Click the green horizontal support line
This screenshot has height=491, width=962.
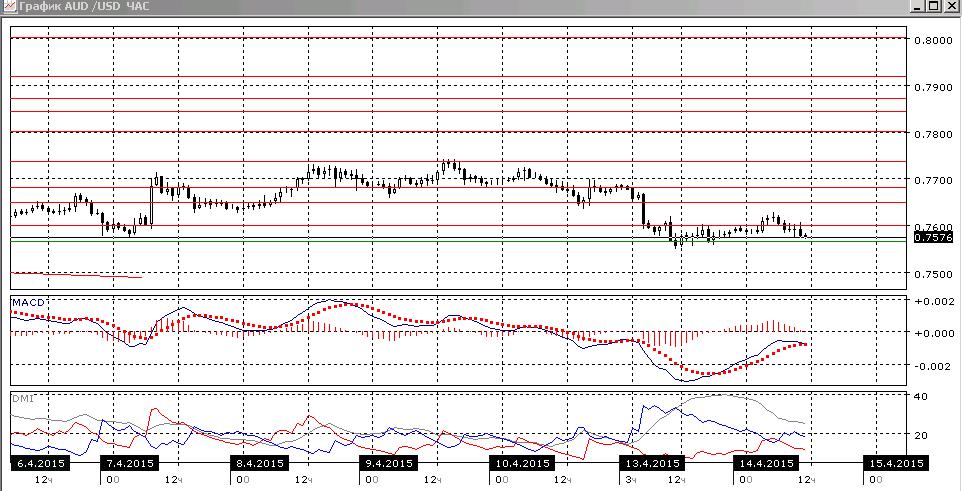pos(458,241)
